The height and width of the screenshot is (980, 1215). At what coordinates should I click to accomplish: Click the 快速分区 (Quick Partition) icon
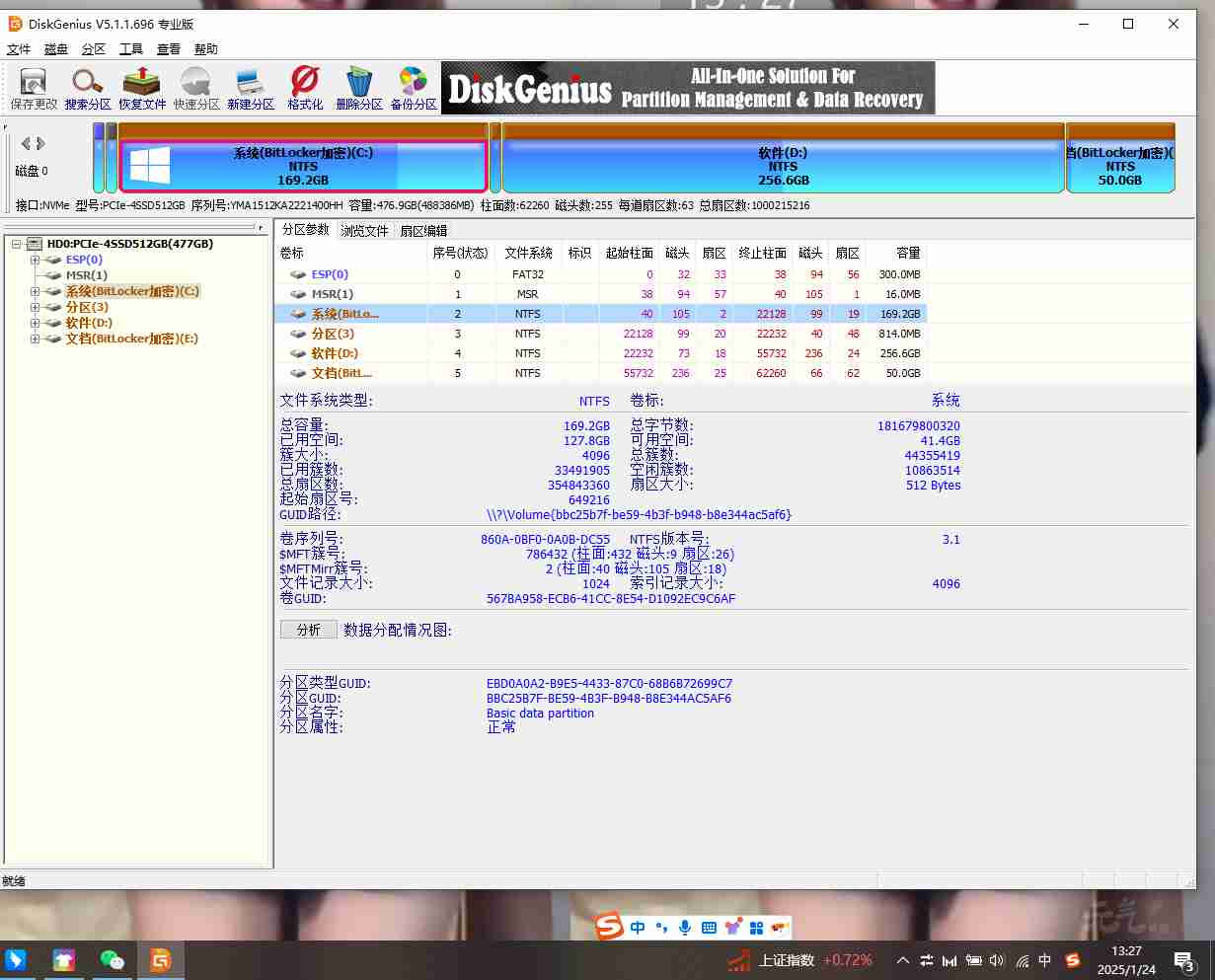pyautogui.click(x=196, y=88)
